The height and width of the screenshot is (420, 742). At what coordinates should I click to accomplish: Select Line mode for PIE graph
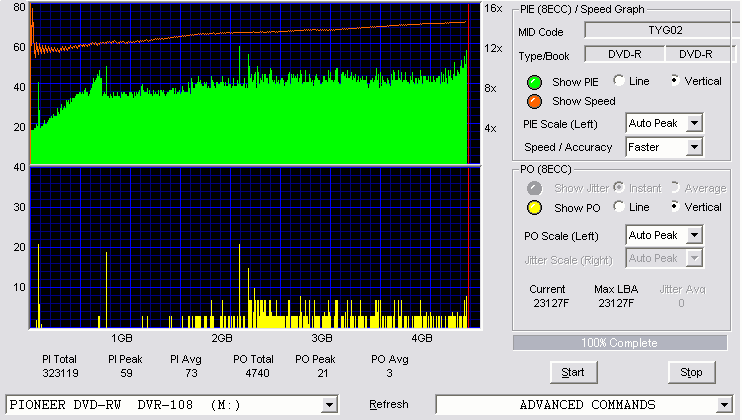point(618,80)
